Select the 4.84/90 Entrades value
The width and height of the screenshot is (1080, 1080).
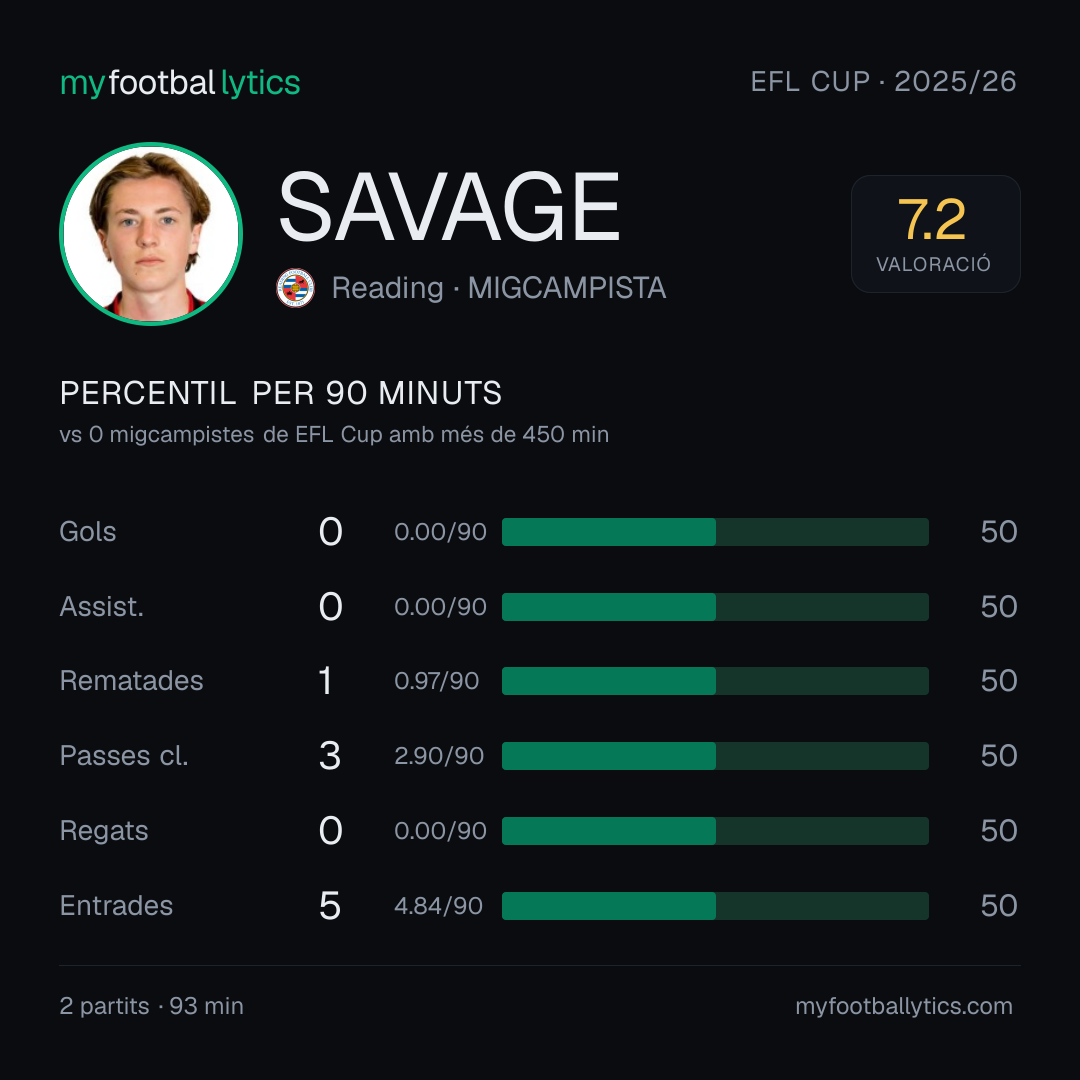pyautogui.click(x=438, y=906)
